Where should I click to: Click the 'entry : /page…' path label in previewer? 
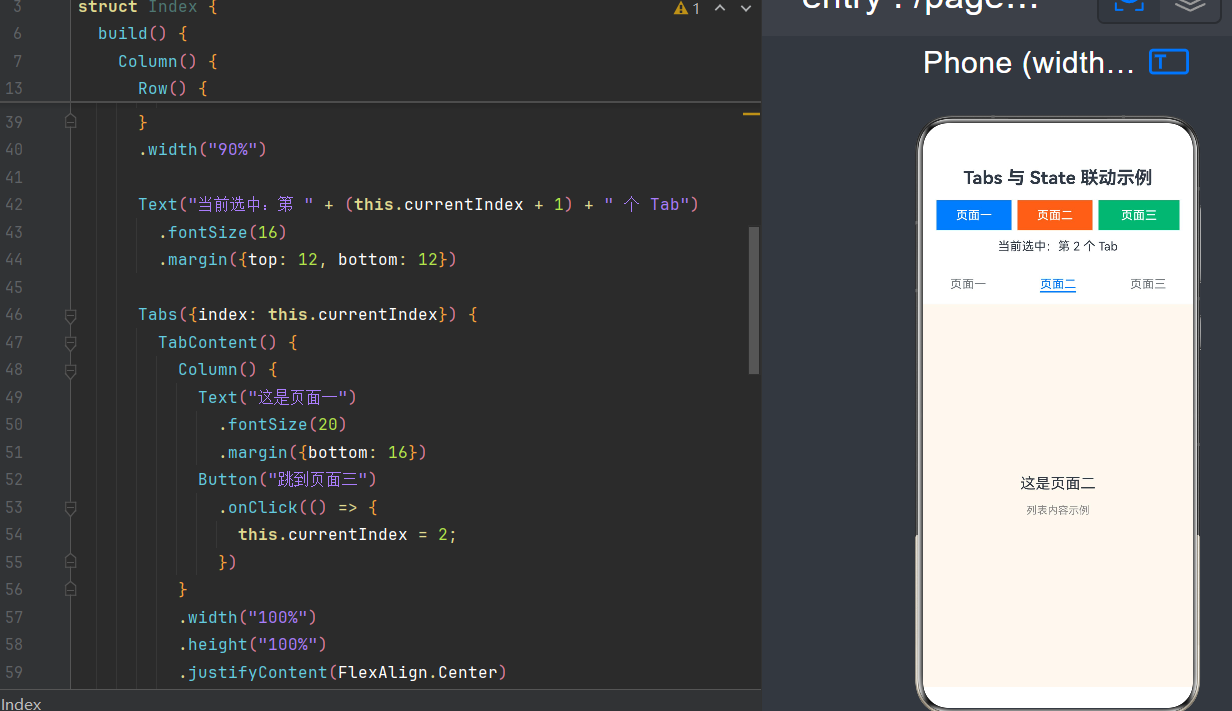920,5
